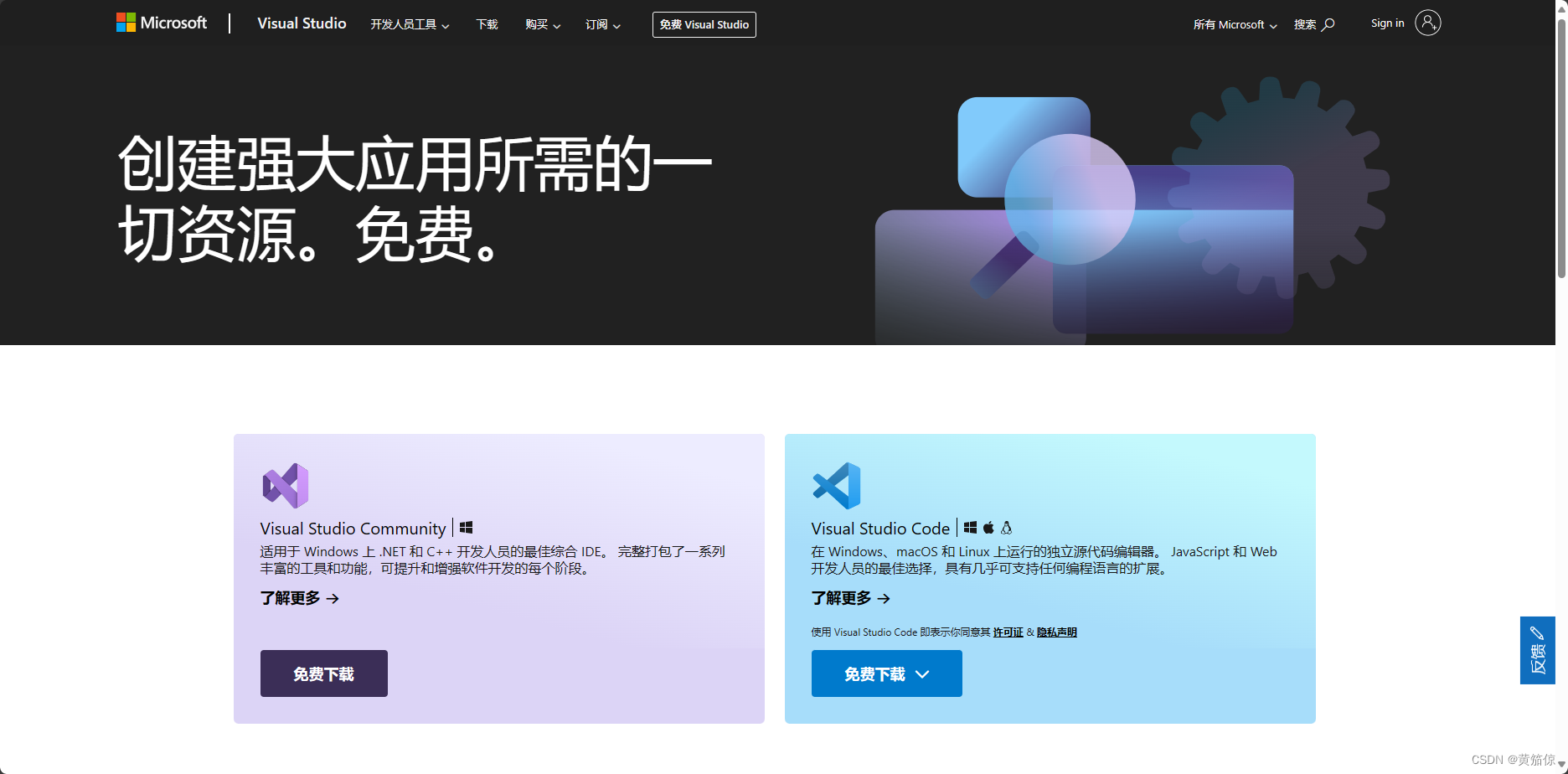This screenshot has width=1568, height=774.
Task: Click the Visual Studio Code title text
Action: point(880,529)
